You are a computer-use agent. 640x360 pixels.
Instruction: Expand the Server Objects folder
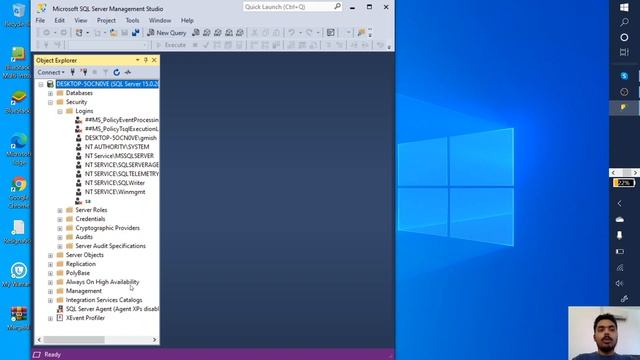(50, 256)
